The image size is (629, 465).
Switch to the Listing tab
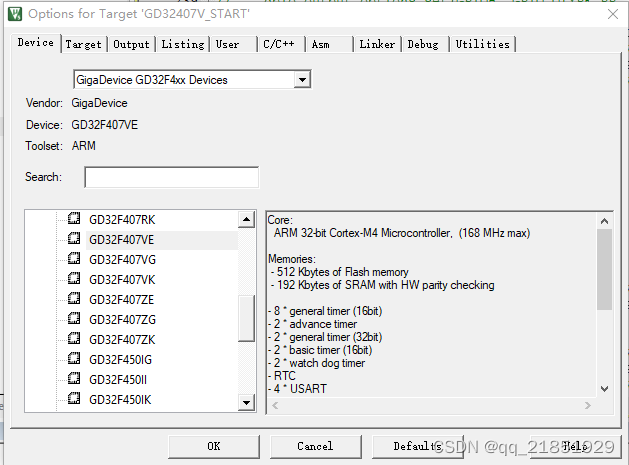(183, 44)
